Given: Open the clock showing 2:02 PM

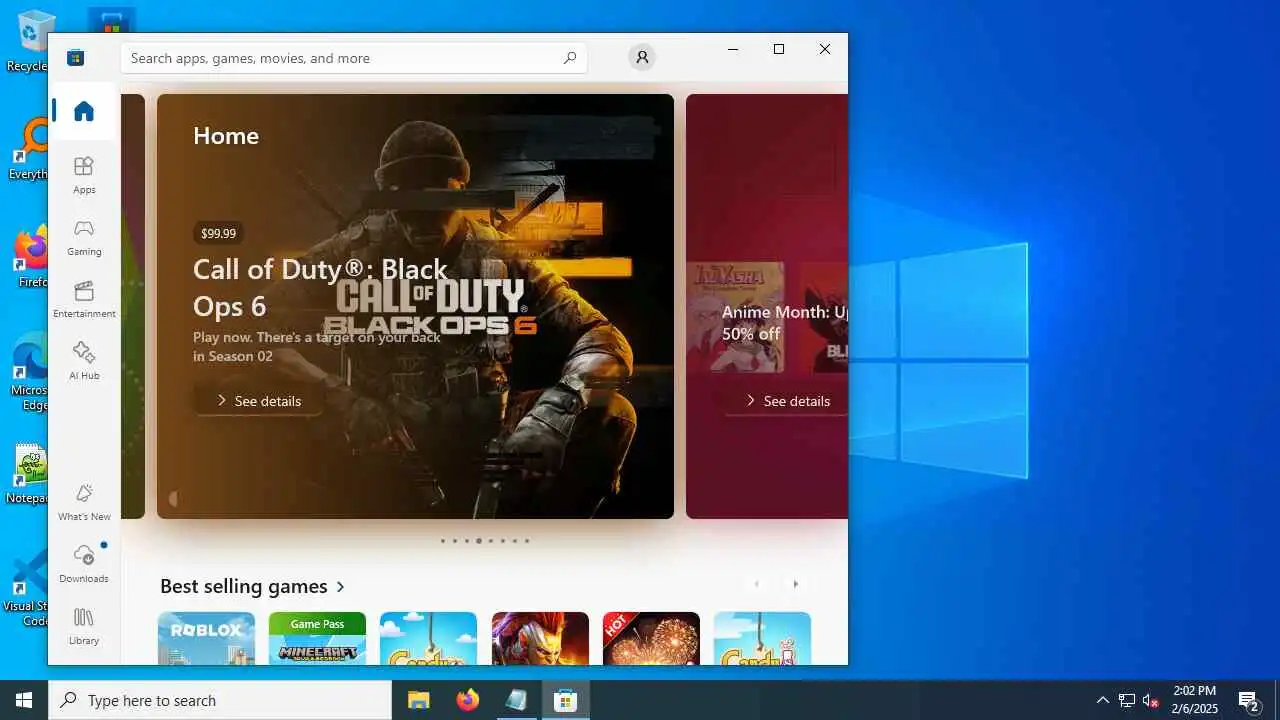Looking at the screenshot, I should (1194, 700).
